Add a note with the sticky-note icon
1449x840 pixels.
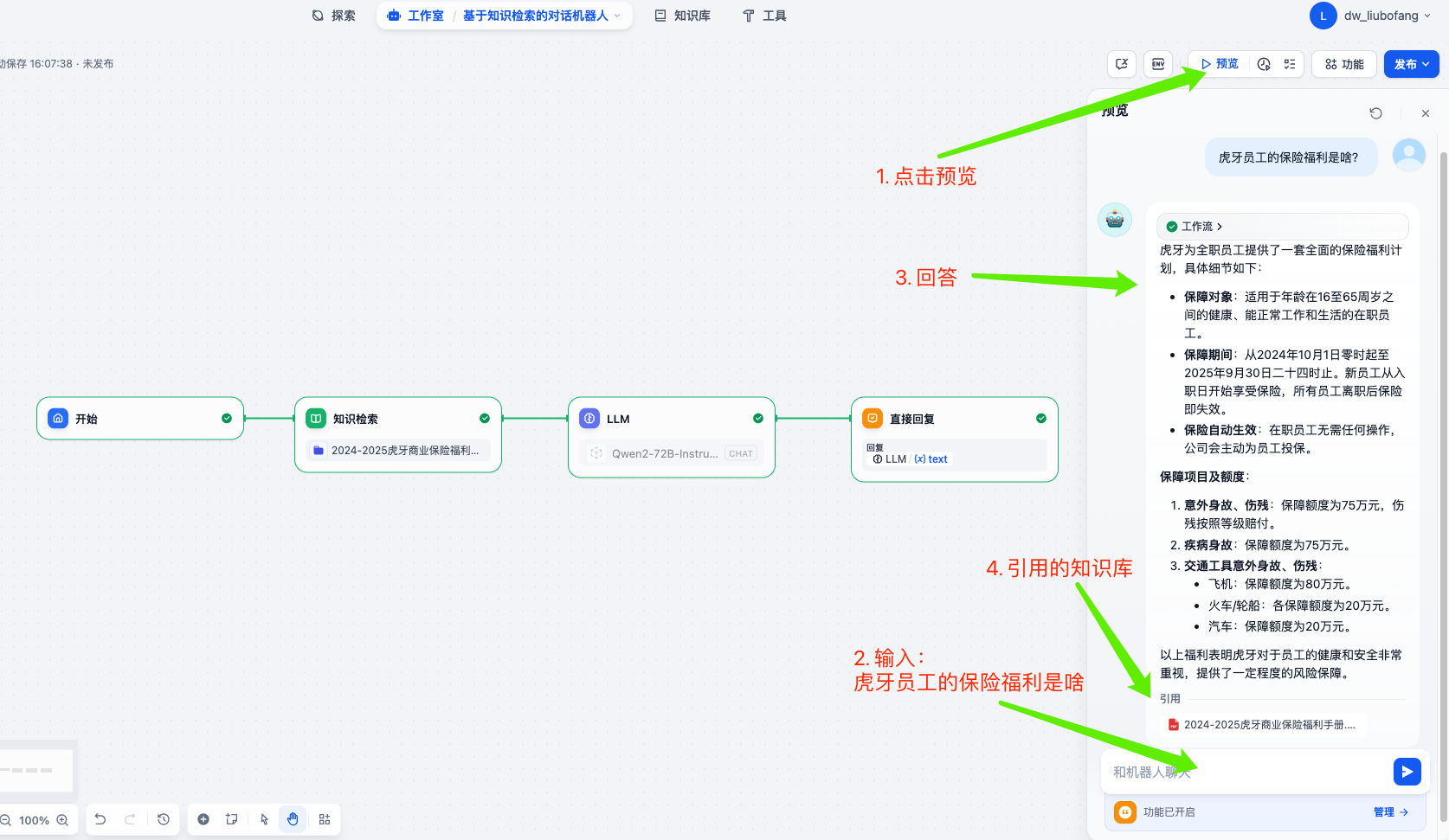[x=231, y=819]
